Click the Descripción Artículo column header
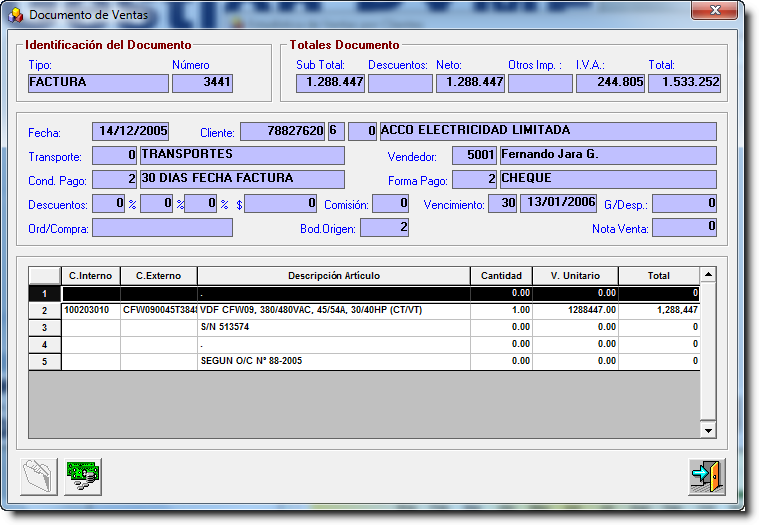 coord(334,276)
